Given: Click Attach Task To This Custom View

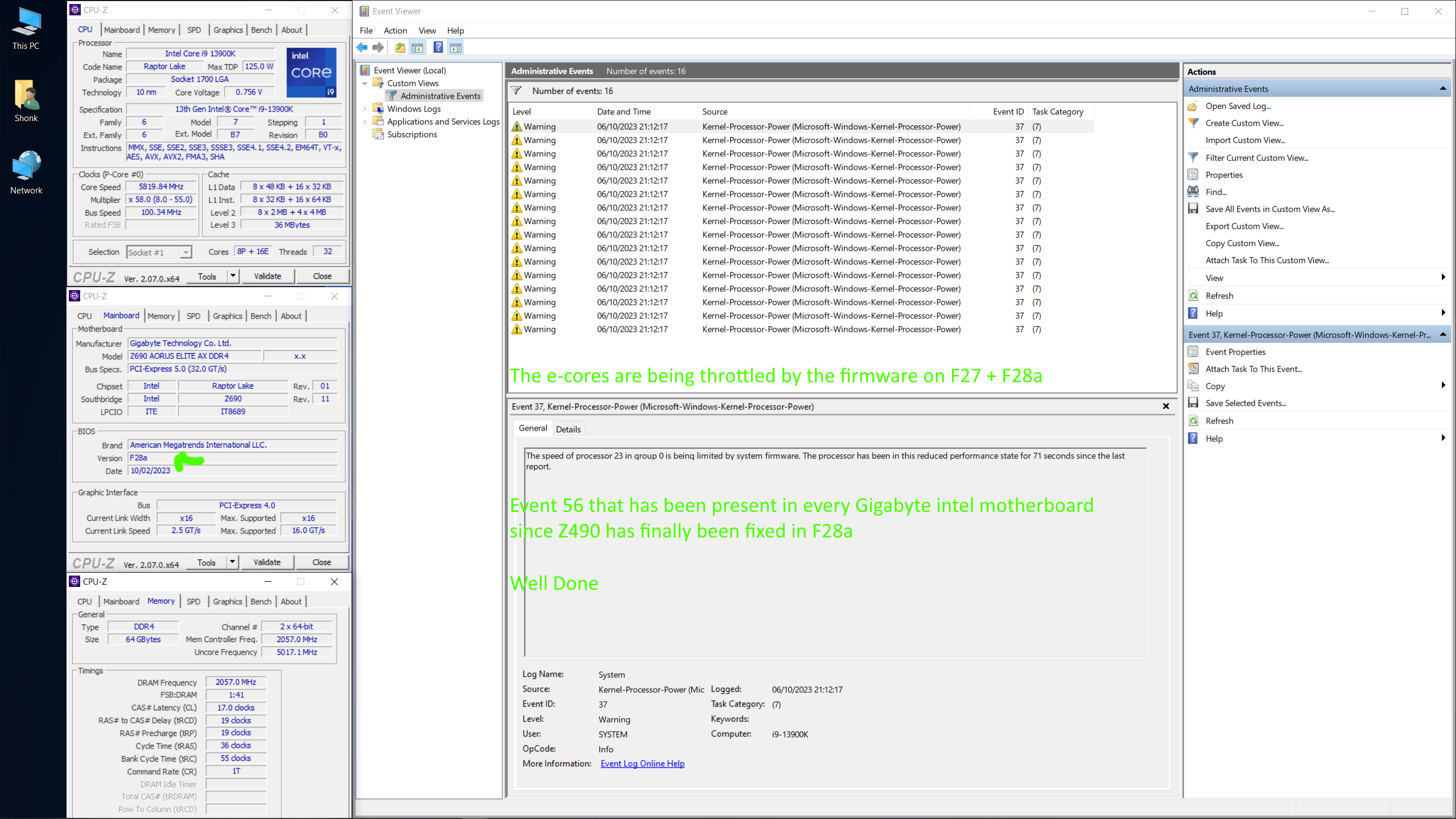Looking at the screenshot, I should [x=1267, y=260].
